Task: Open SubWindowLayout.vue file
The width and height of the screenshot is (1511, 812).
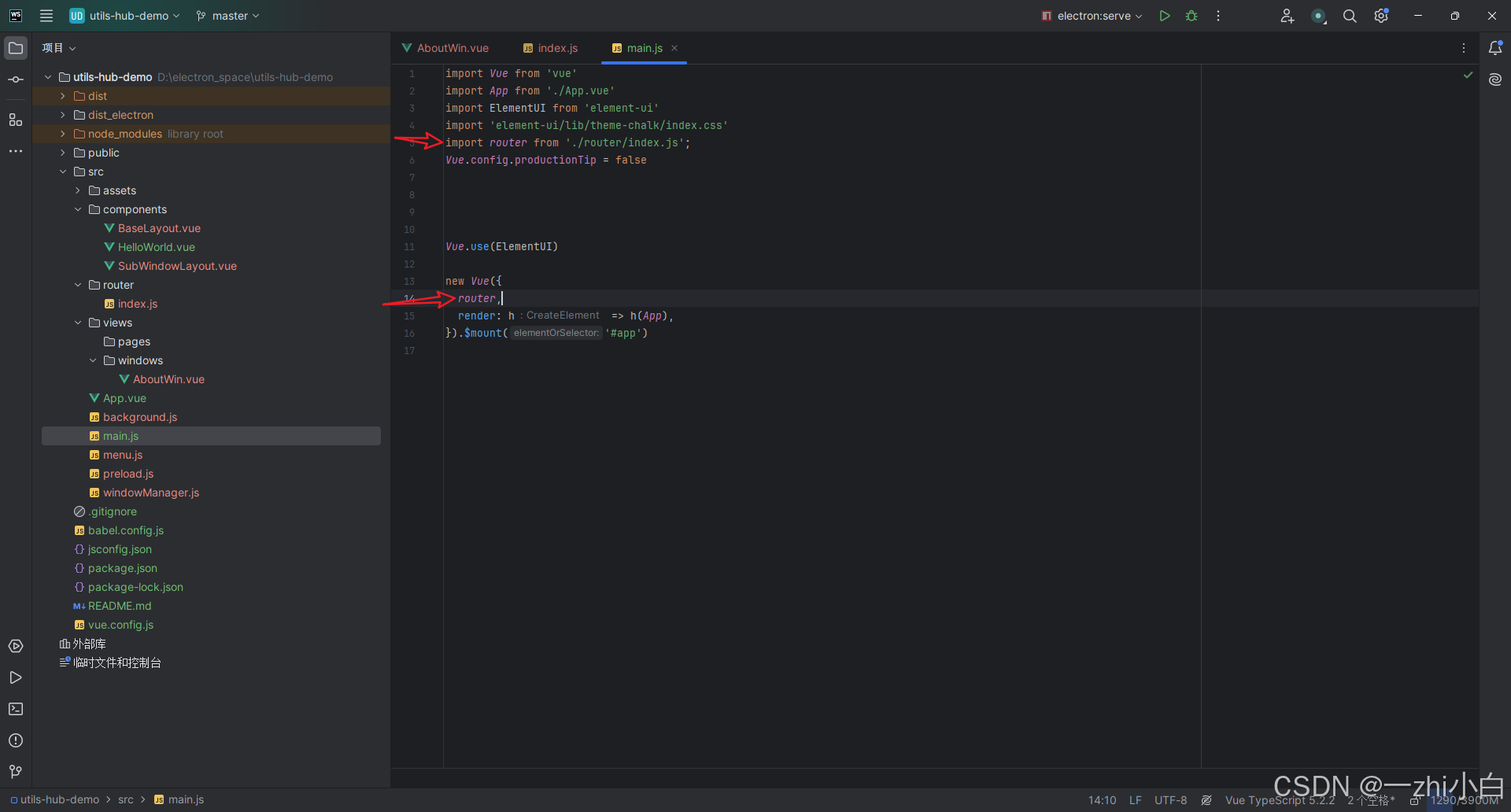Action: click(177, 266)
